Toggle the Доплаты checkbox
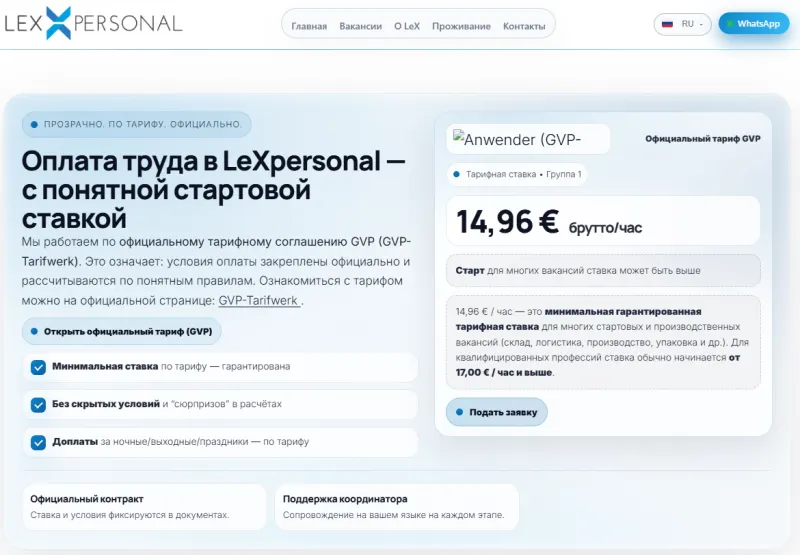The height and width of the screenshot is (555, 800). (38, 442)
